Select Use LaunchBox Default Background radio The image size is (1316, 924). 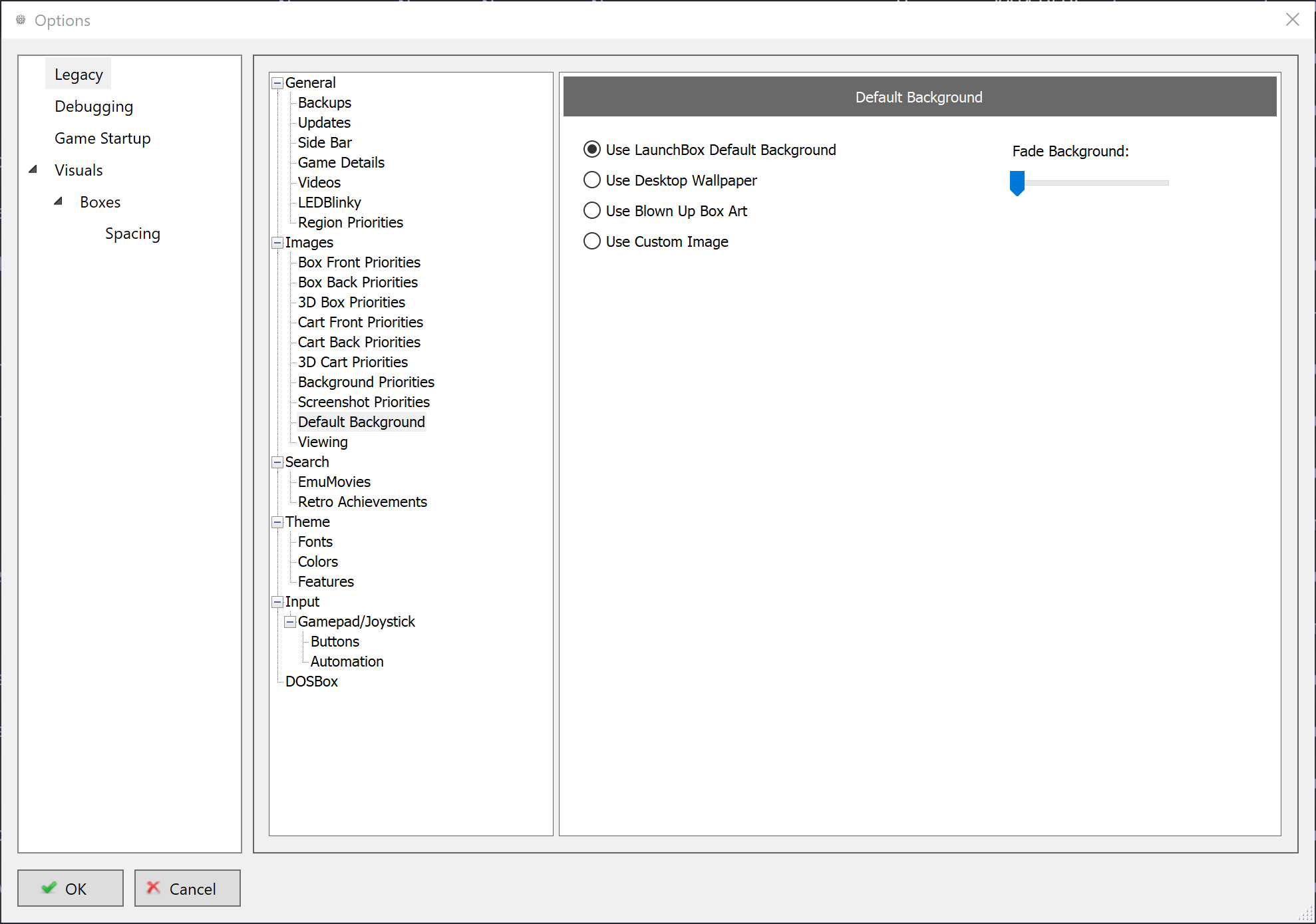(592, 150)
